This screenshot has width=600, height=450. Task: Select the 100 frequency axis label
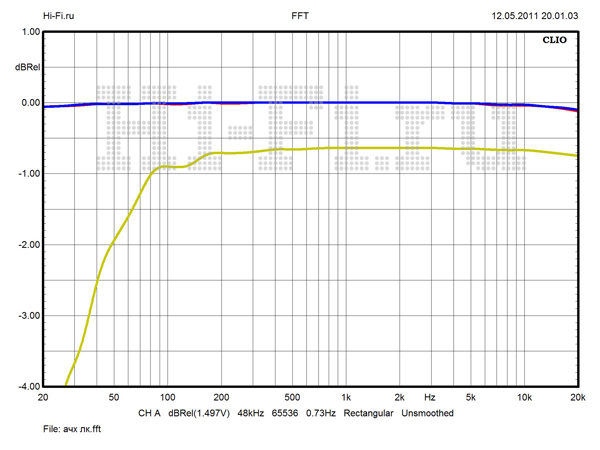(166, 398)
